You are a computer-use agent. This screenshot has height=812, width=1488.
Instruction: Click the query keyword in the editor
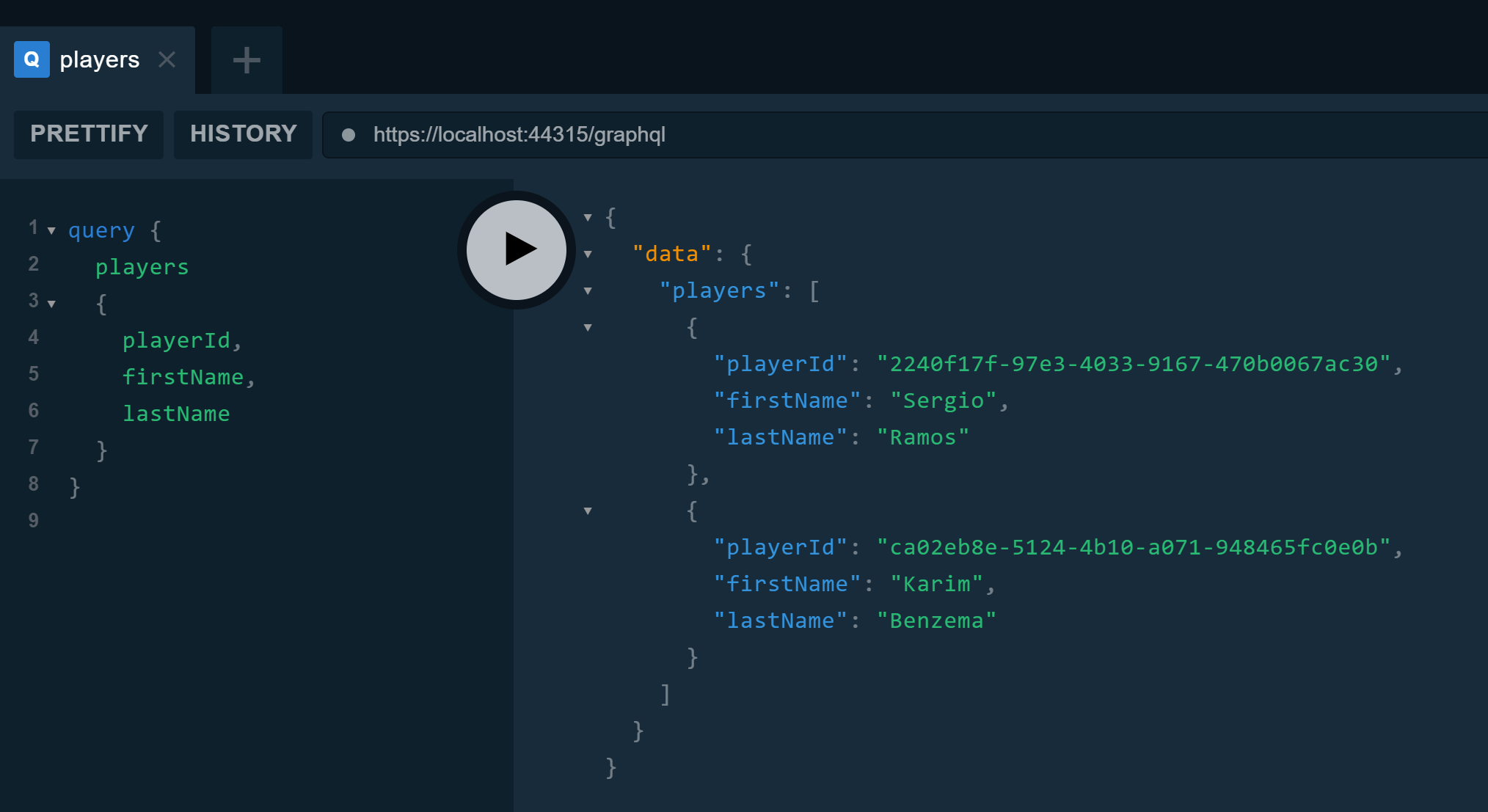click(x=101, y=231)
